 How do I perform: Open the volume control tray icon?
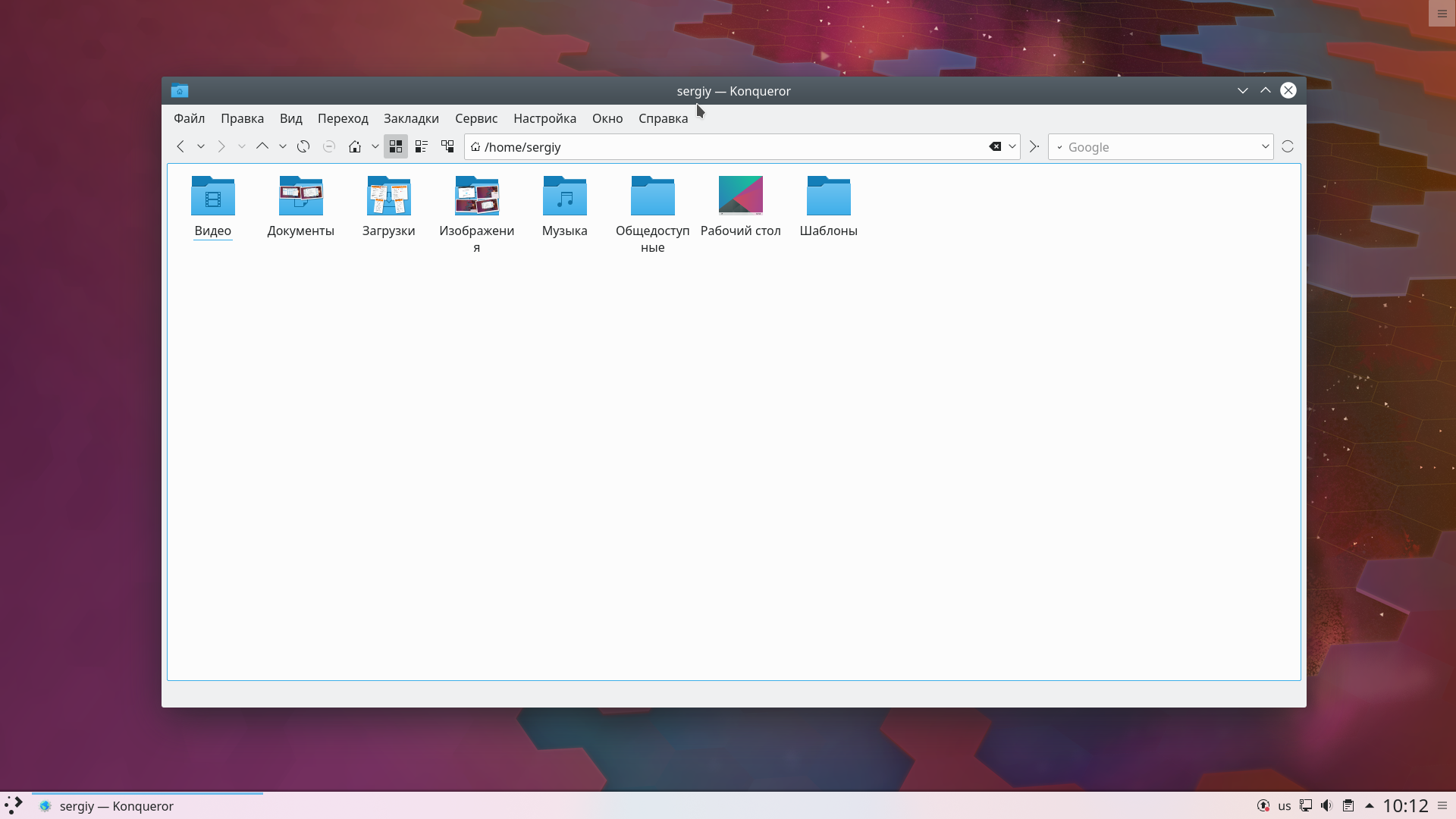click(x=1326, y=806)
